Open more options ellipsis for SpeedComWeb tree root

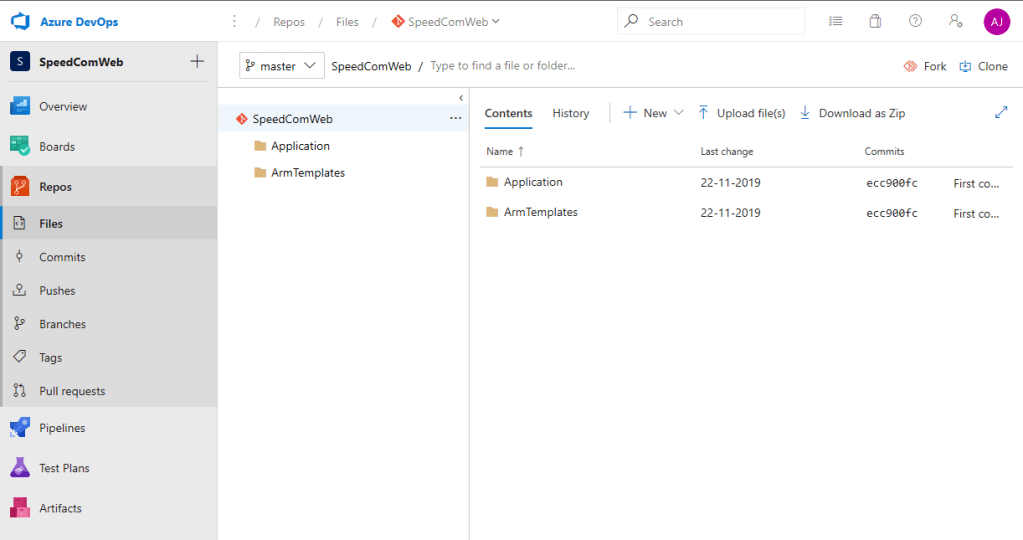coord(455,119)
